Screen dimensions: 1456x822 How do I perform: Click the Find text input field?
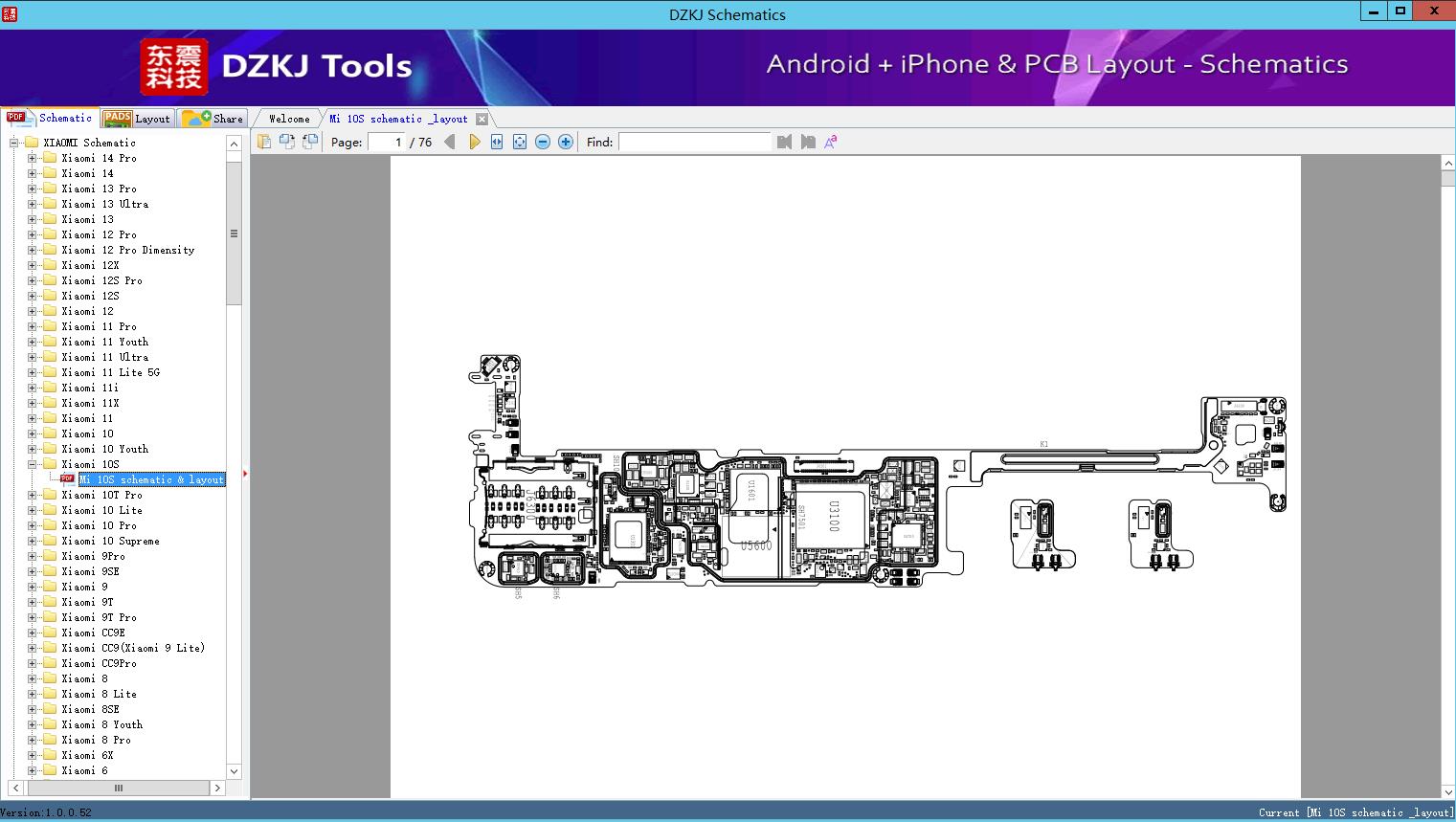[694, 142]
